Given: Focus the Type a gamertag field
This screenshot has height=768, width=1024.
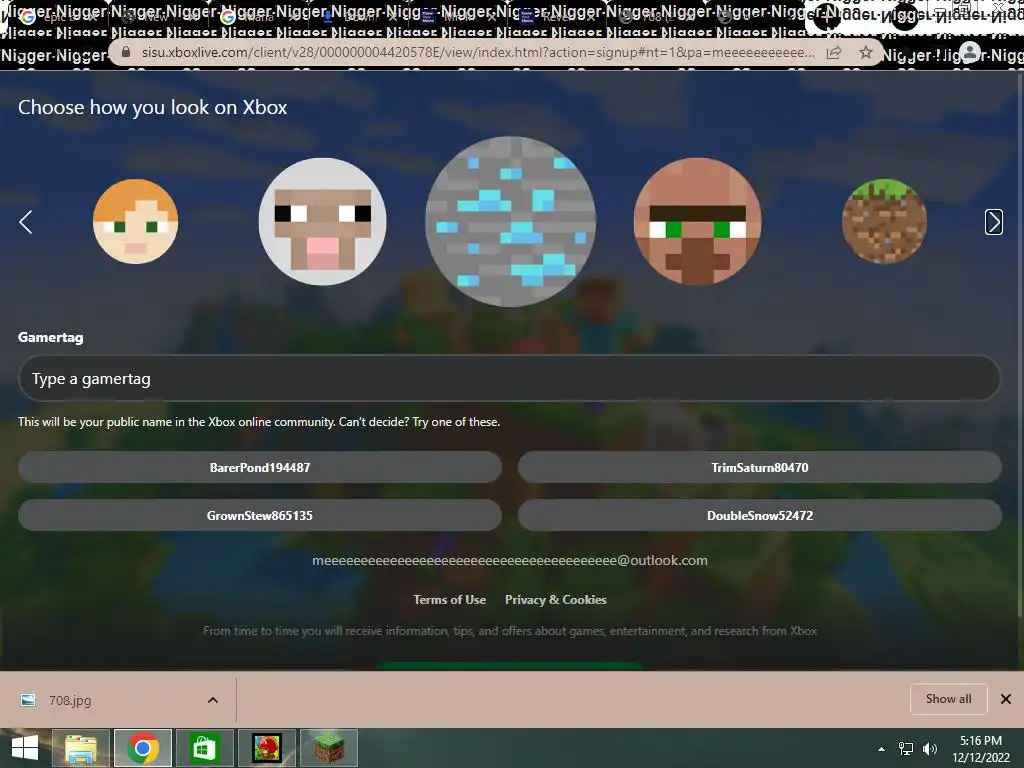Looking at the screenshot, I should [509, 379].
